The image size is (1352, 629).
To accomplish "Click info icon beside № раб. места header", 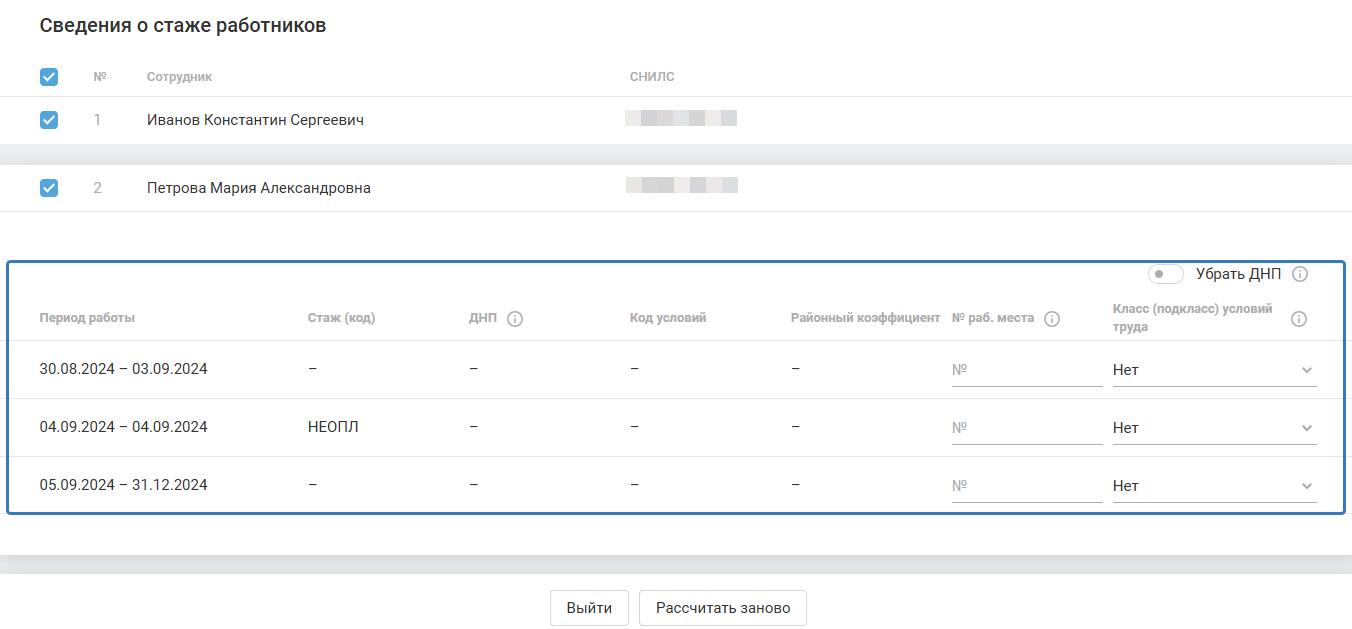I will coord(1051,319).
